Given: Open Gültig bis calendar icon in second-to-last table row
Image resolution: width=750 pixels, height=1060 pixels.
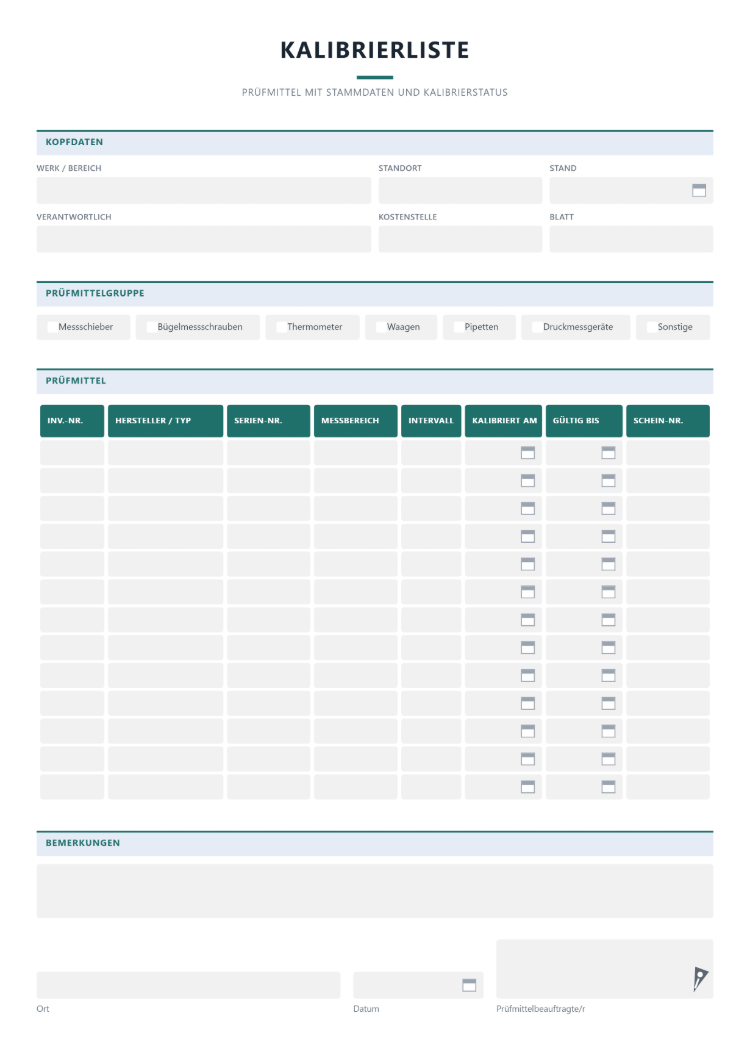Looking at the screenshot, I should [608, 759].
